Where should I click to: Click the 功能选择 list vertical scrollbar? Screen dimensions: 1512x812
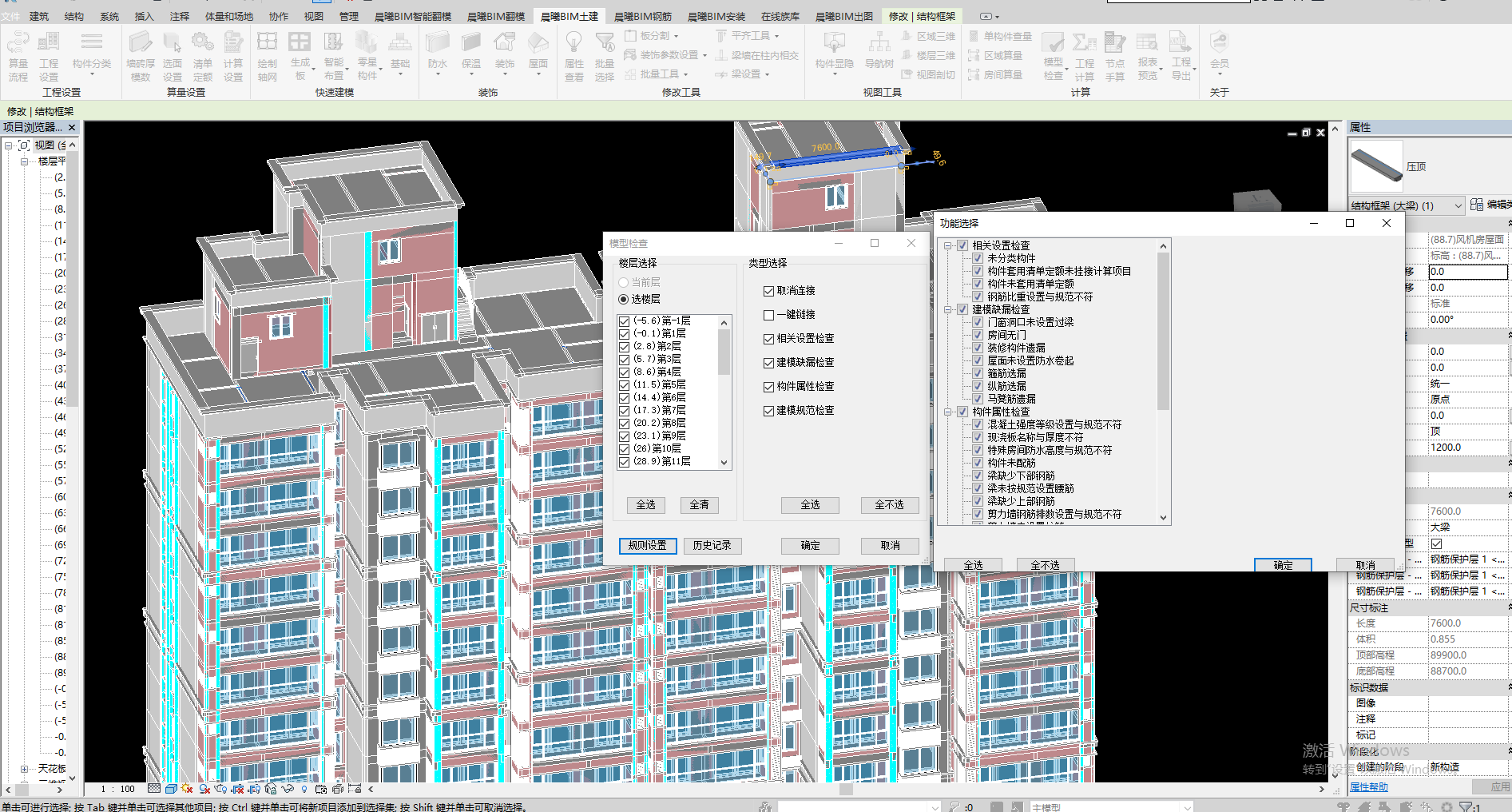click(1163, 336)
